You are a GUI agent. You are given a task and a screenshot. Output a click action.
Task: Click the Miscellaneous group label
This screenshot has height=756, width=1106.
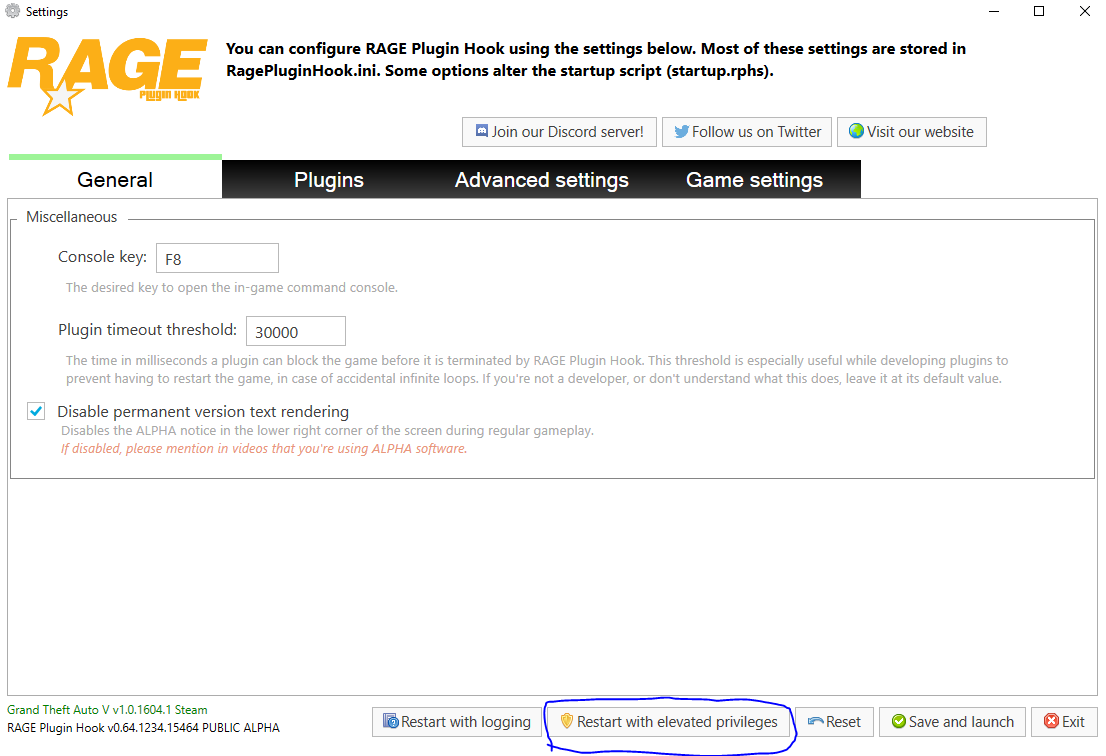[x=71, y=217]
